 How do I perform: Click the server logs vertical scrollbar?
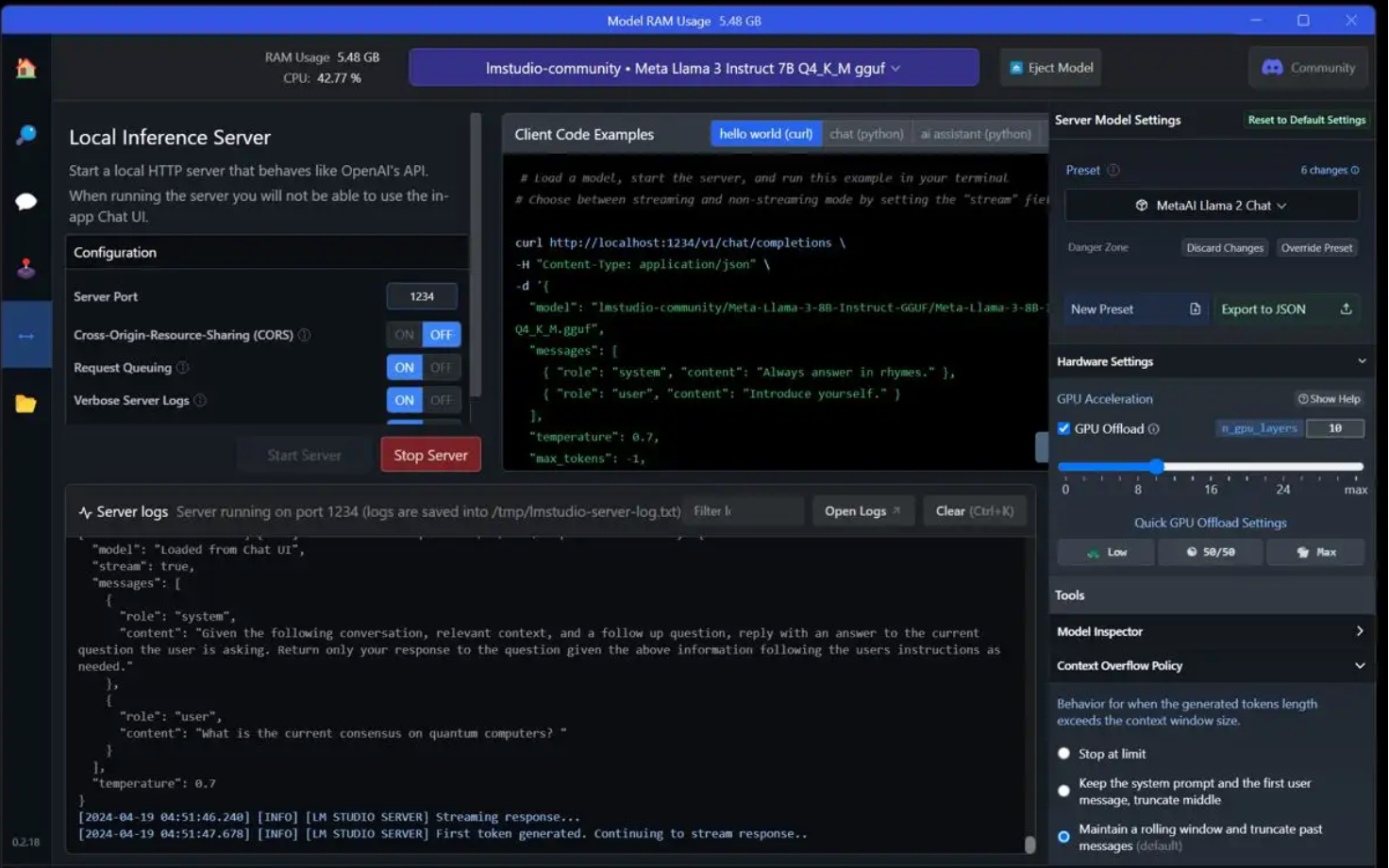1029,843
